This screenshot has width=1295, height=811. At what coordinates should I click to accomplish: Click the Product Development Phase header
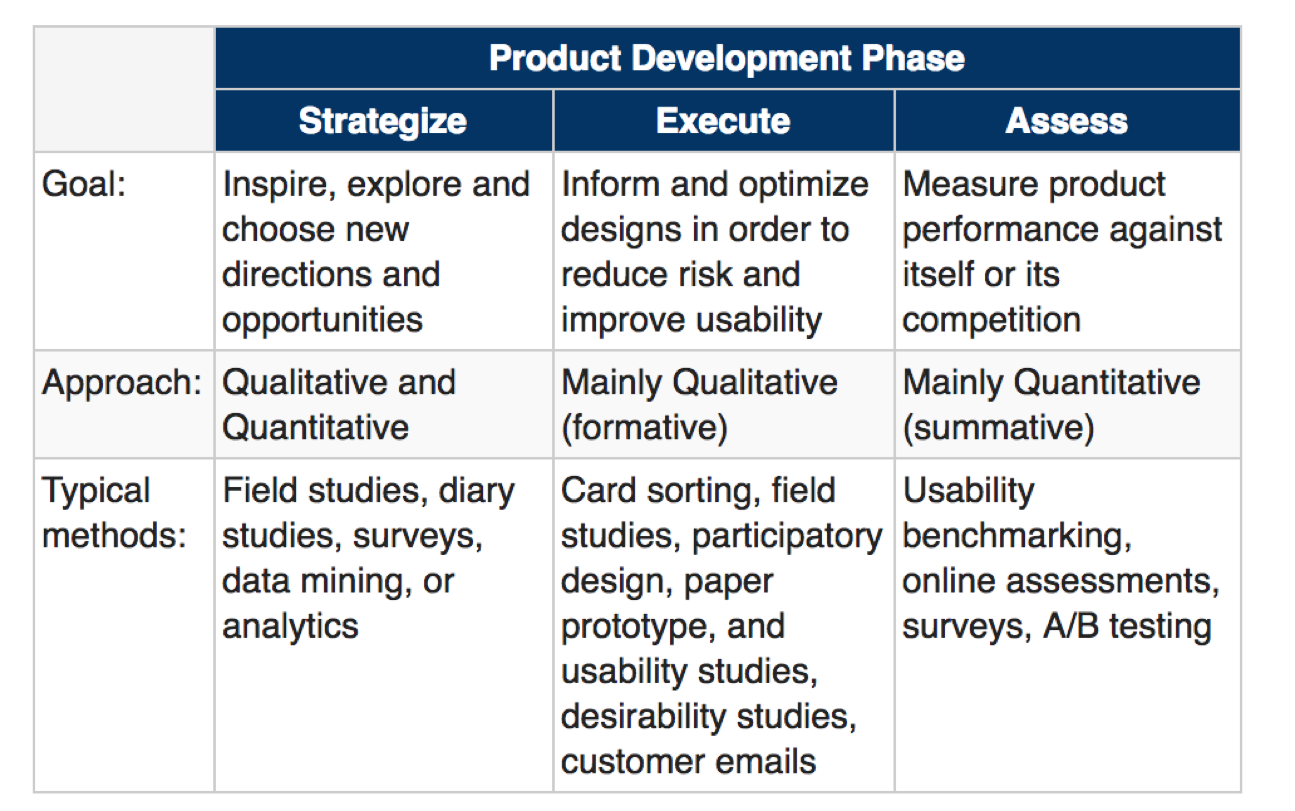point(726,58)
